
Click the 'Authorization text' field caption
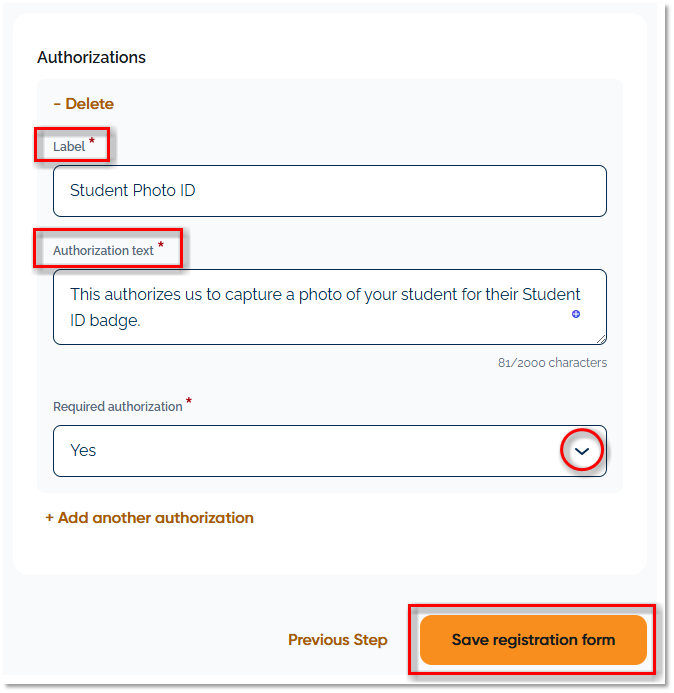[x=103, y=250]
